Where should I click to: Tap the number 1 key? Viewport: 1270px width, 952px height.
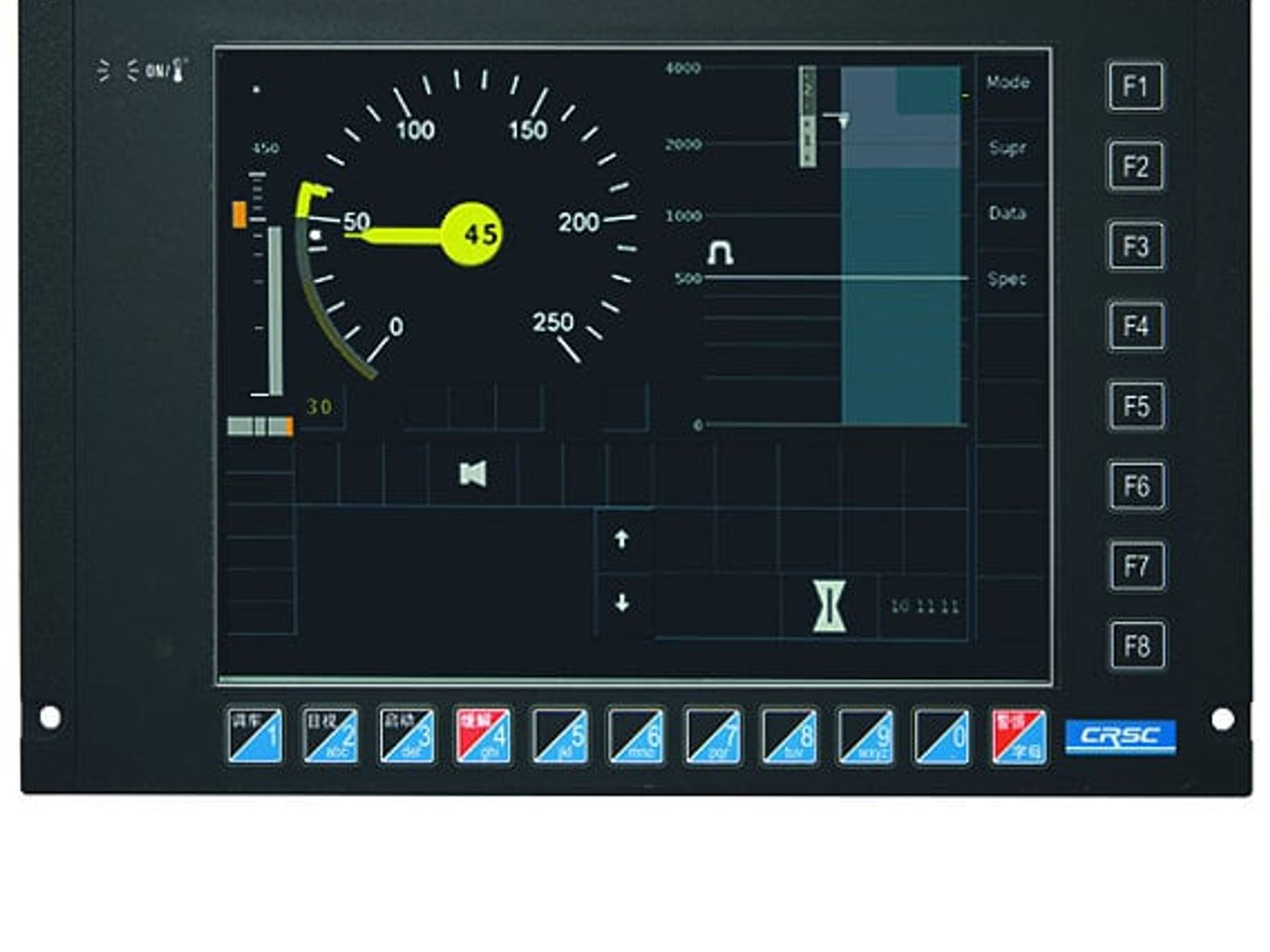(255, 736)
